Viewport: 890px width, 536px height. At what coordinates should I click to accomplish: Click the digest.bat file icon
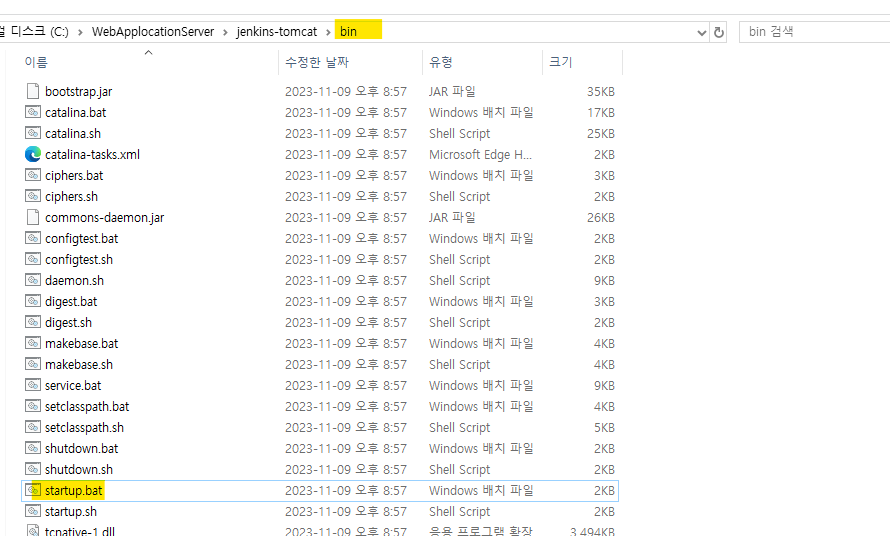33,301
